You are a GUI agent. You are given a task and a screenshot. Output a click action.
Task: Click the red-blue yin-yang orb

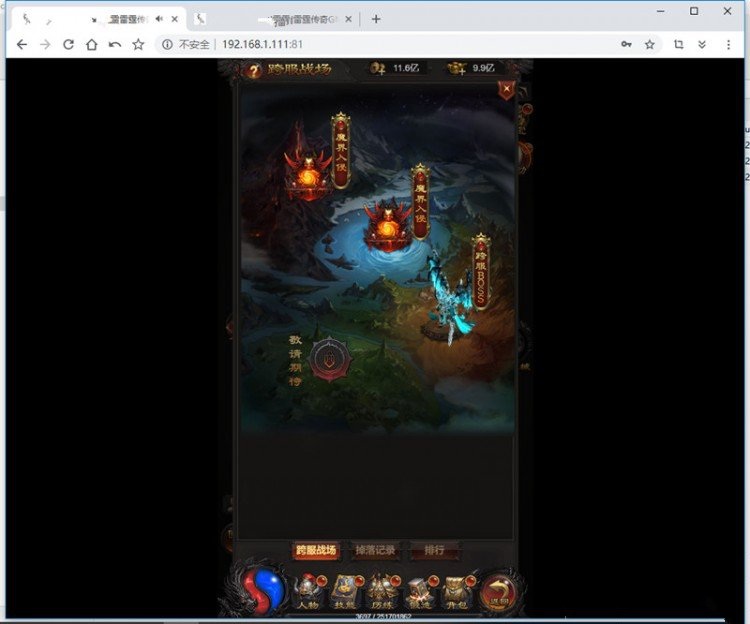(x=262, y=589)
